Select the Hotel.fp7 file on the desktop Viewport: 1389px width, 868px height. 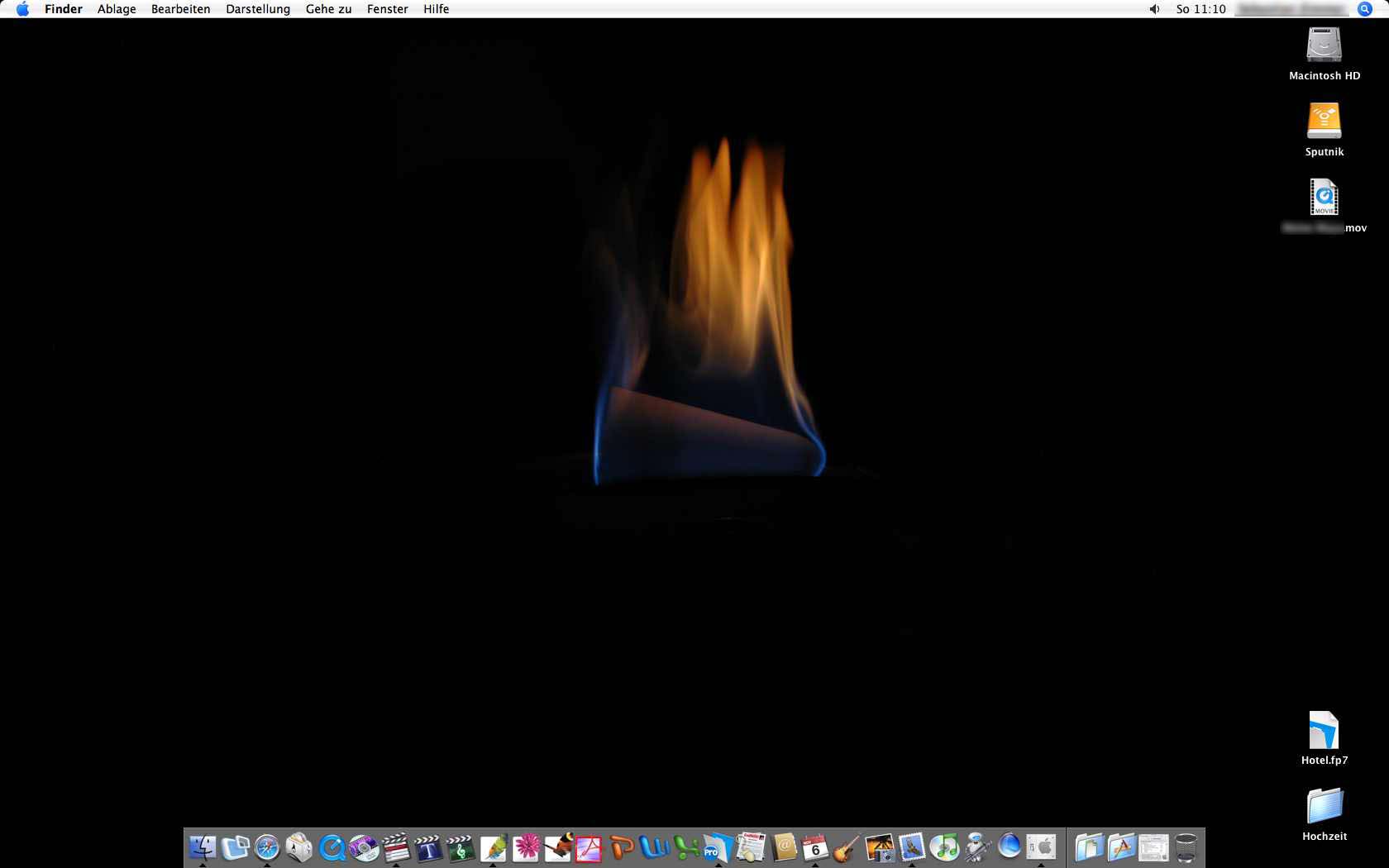pos(1324,730)
